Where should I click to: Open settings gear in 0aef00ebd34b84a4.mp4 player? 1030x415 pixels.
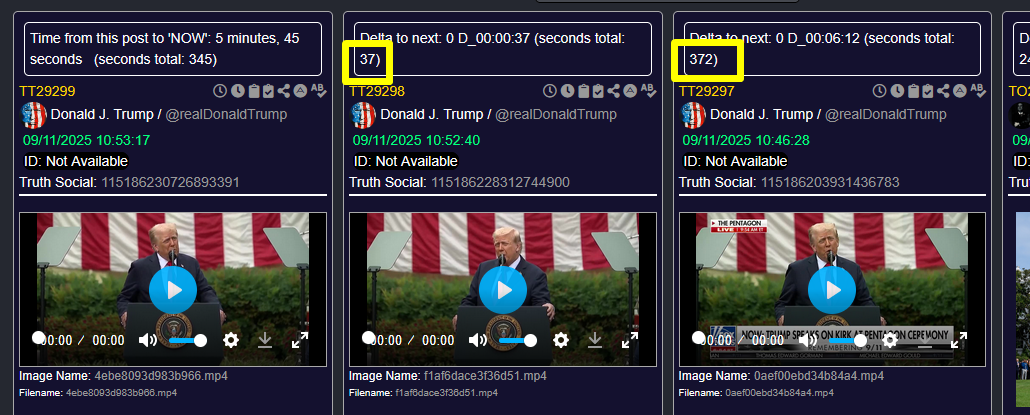pyautogui.click(x=890, y=340)
